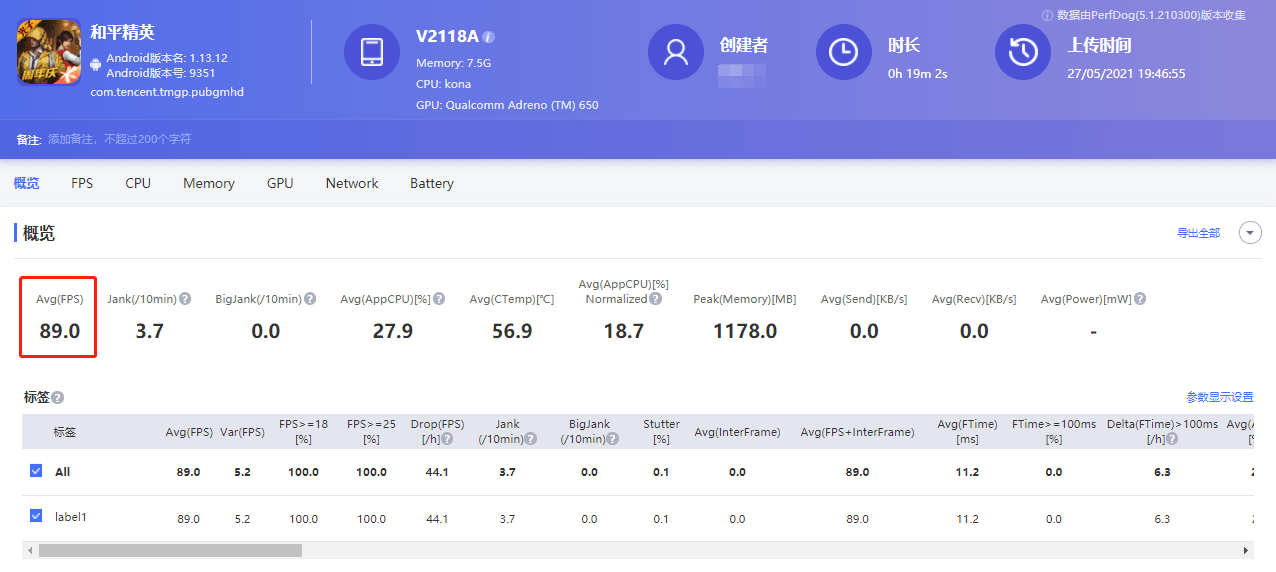Click the 11.2 Avg(FTime) cell in label1 row
Viewport: 1276px width, 572px height.
[967, 519]
